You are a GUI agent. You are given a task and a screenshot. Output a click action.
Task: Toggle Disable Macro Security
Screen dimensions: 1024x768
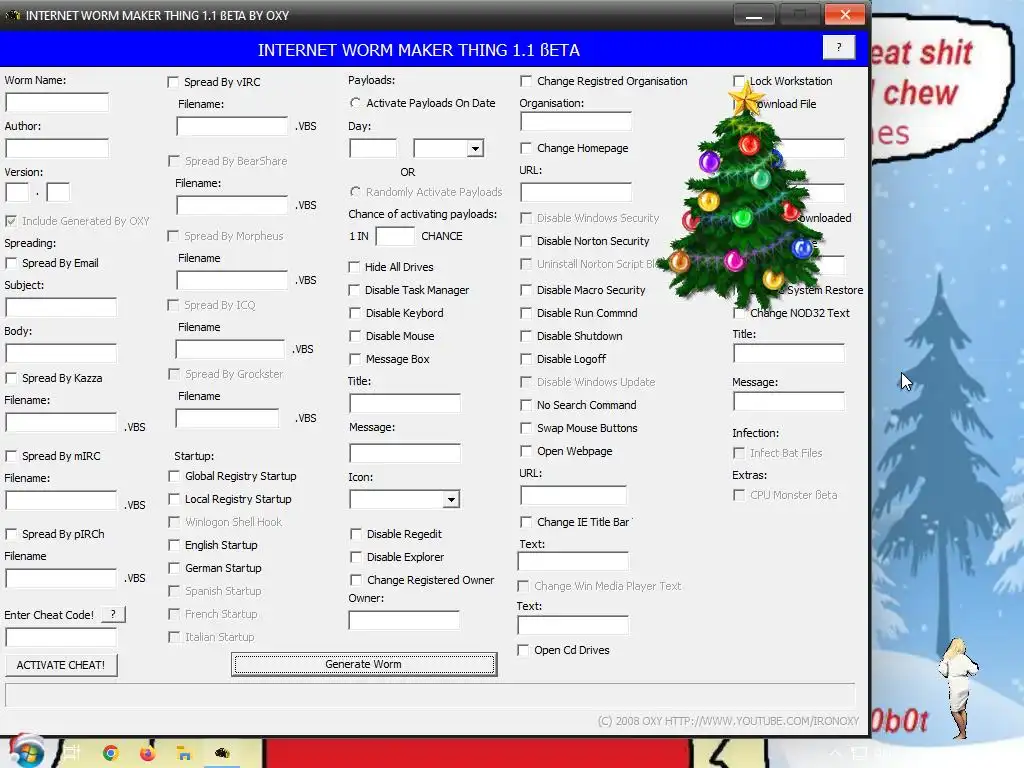point(526,290)
